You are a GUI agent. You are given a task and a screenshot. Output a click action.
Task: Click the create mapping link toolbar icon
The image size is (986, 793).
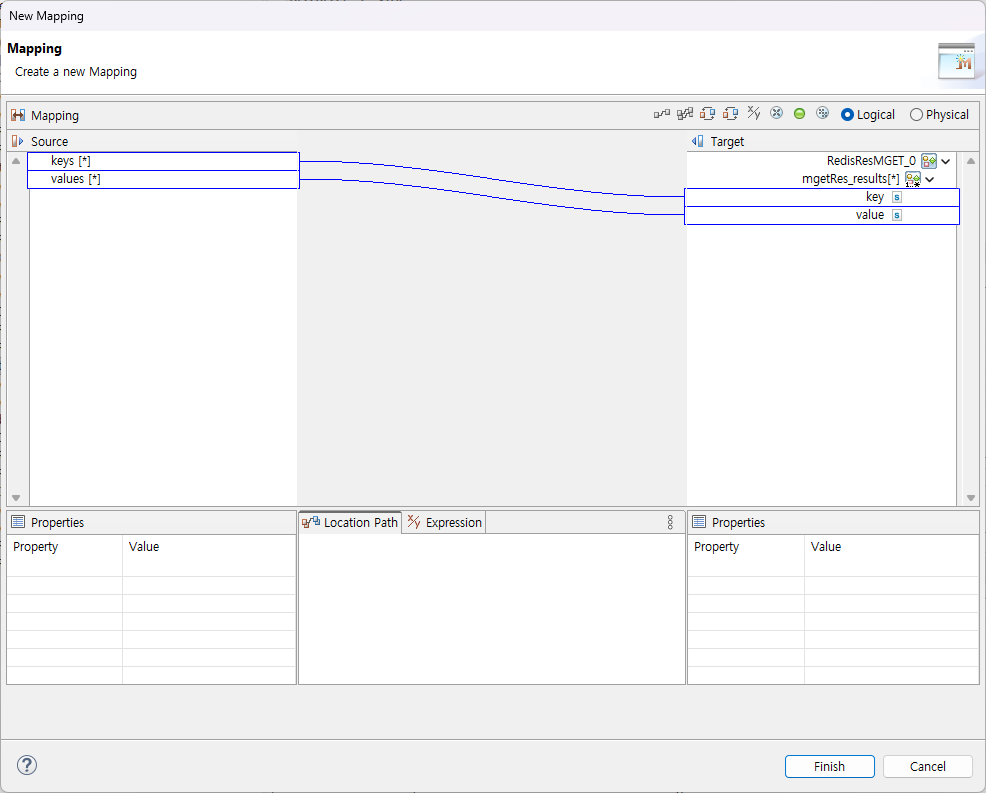tap(661, 113)
